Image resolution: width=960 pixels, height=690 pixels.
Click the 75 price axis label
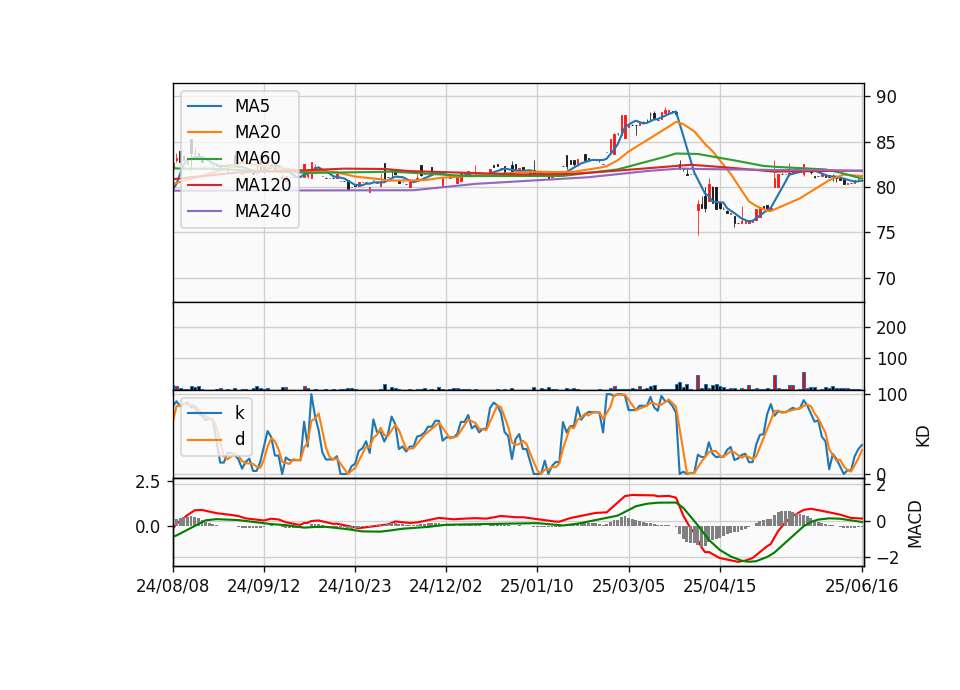pyautogui.click(x=886, y=233)
